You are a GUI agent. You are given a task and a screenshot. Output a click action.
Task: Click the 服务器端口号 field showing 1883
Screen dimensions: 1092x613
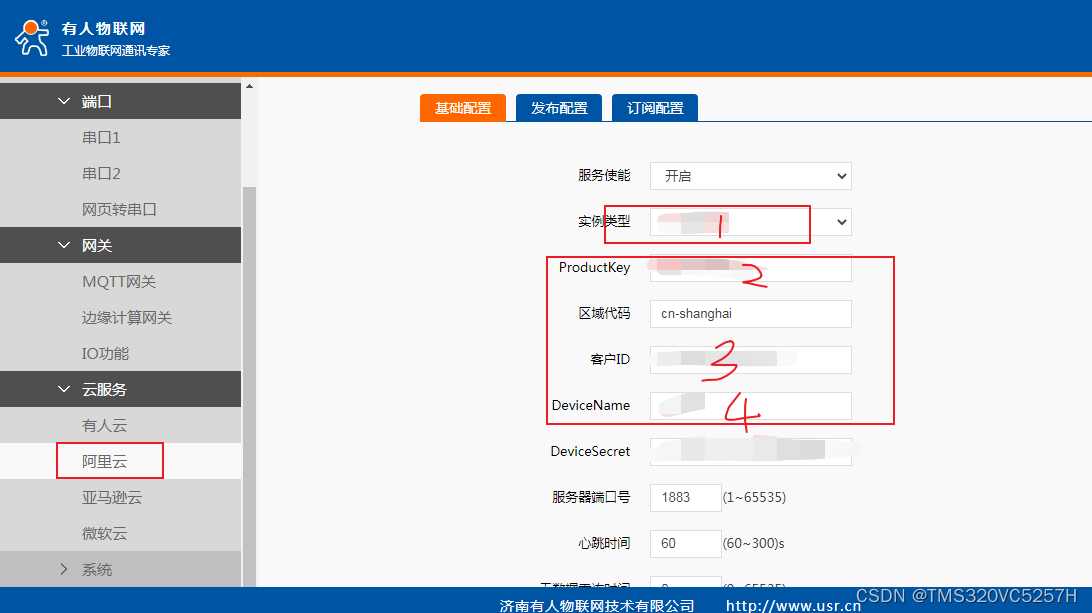(x=685, y=498)
